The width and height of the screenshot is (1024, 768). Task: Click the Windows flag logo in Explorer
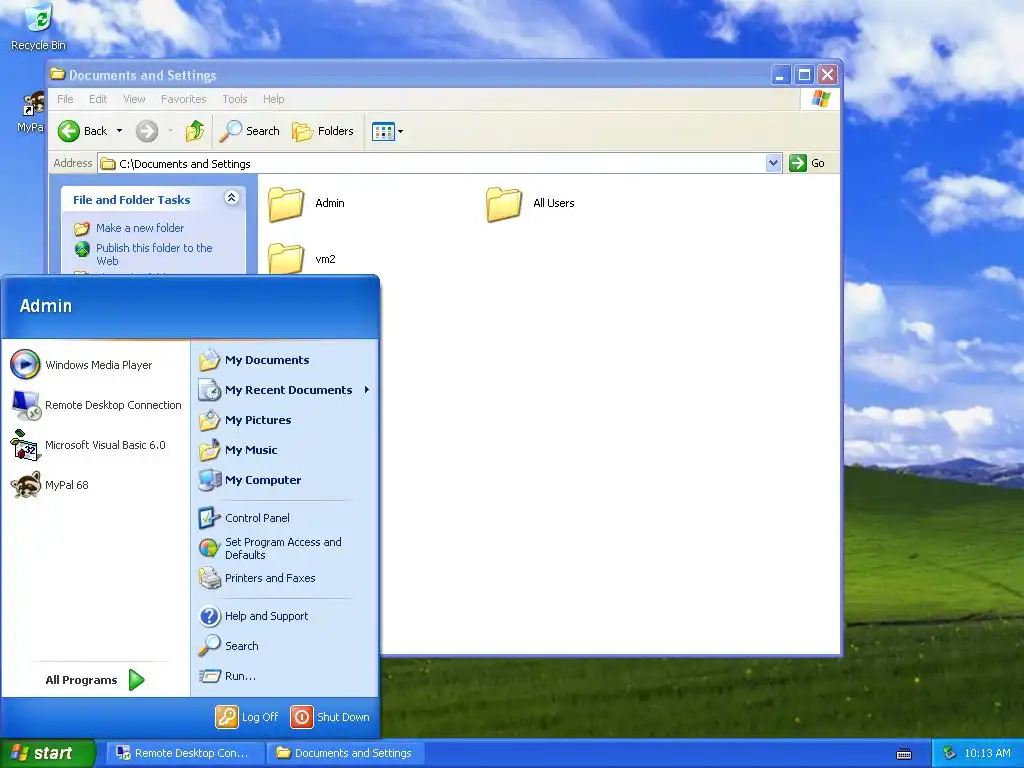[820, 99]
